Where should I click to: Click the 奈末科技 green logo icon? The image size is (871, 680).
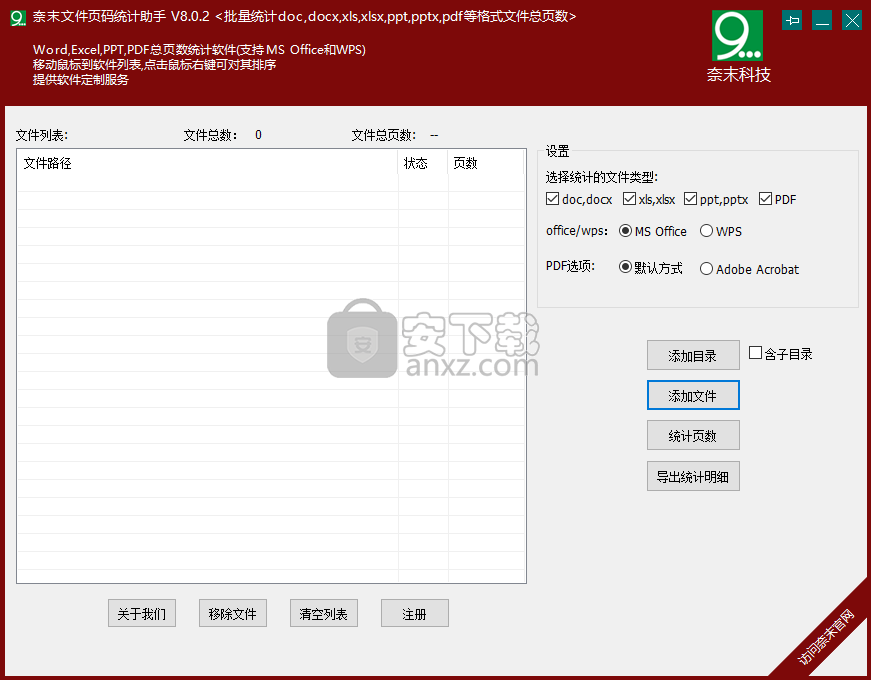coord(737,35)
